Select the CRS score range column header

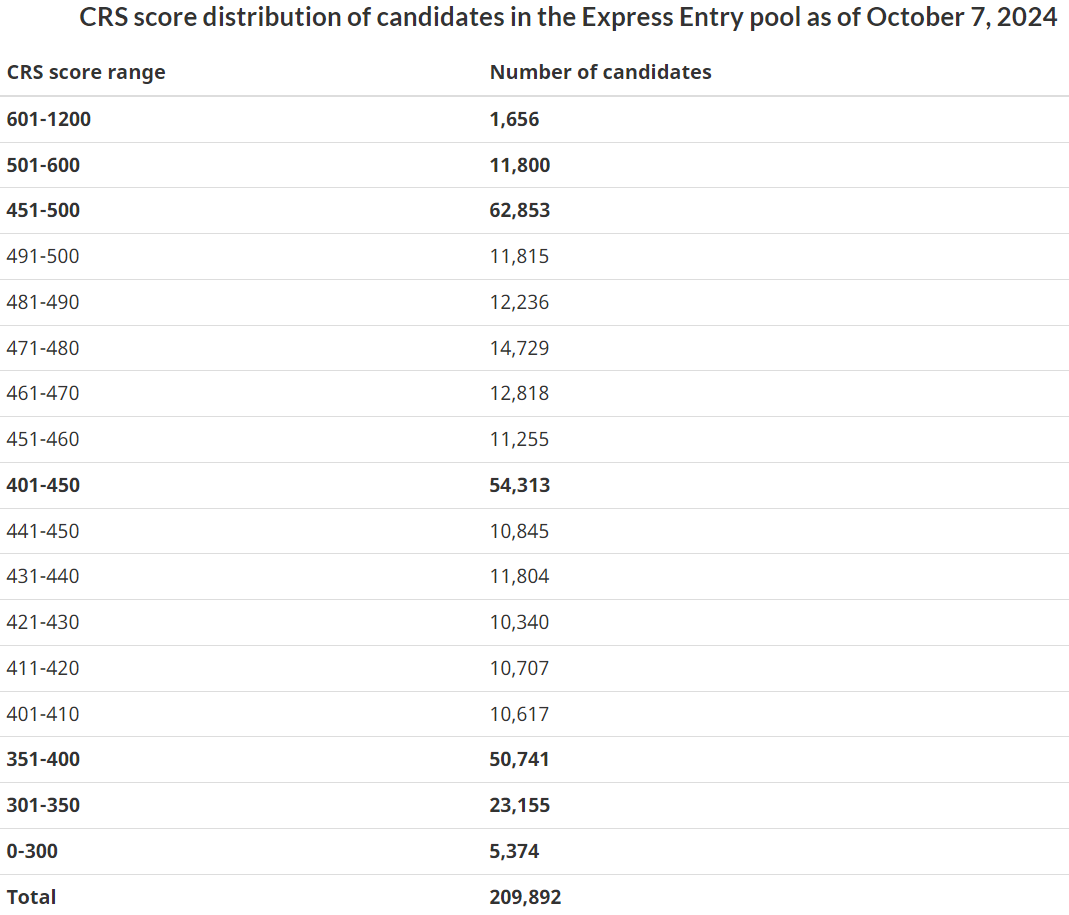tap(86, 72)
